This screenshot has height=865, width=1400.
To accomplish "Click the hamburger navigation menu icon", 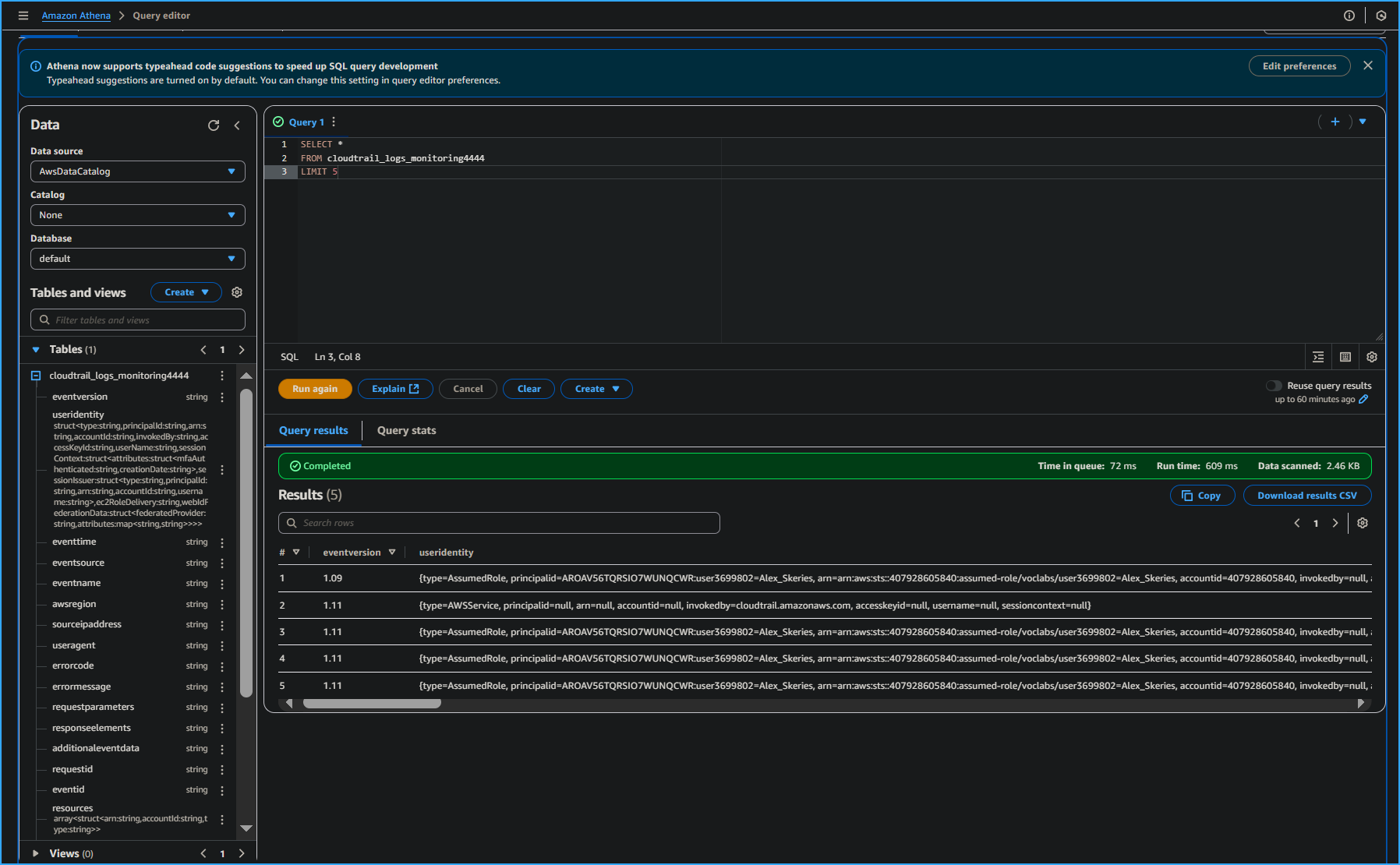I will point(23,16).
